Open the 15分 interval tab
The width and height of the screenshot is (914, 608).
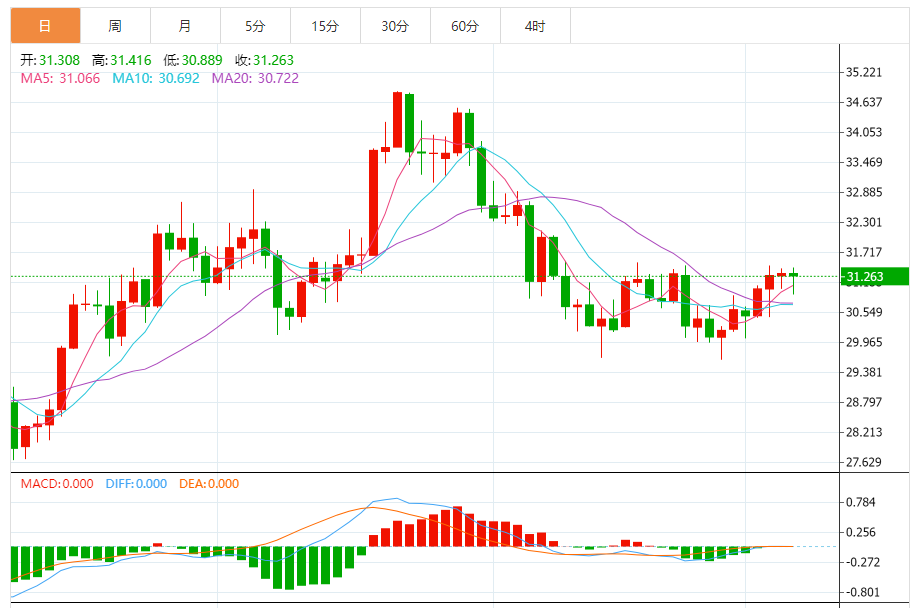[325, 26]
